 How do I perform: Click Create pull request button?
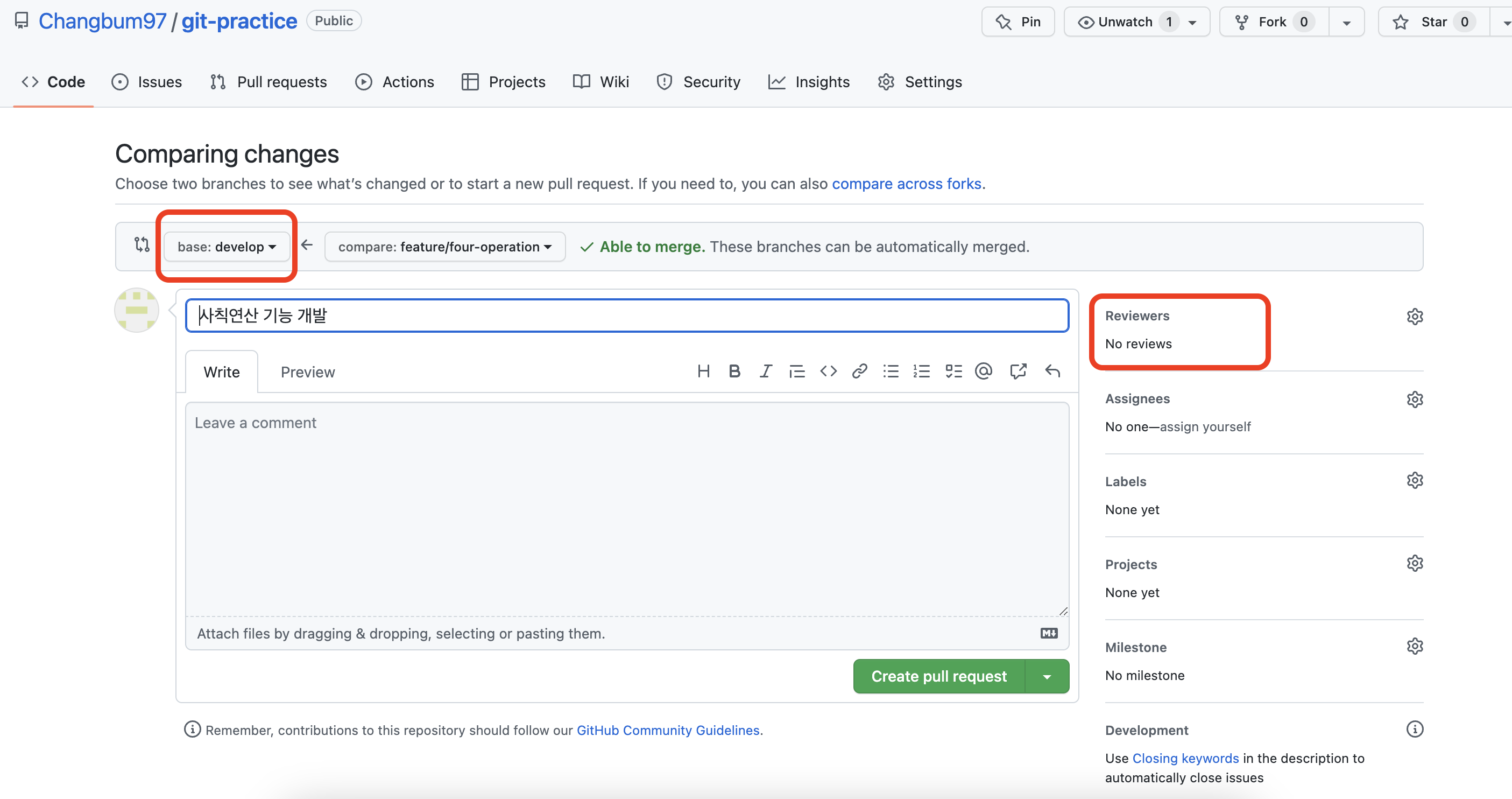(938, 677)
